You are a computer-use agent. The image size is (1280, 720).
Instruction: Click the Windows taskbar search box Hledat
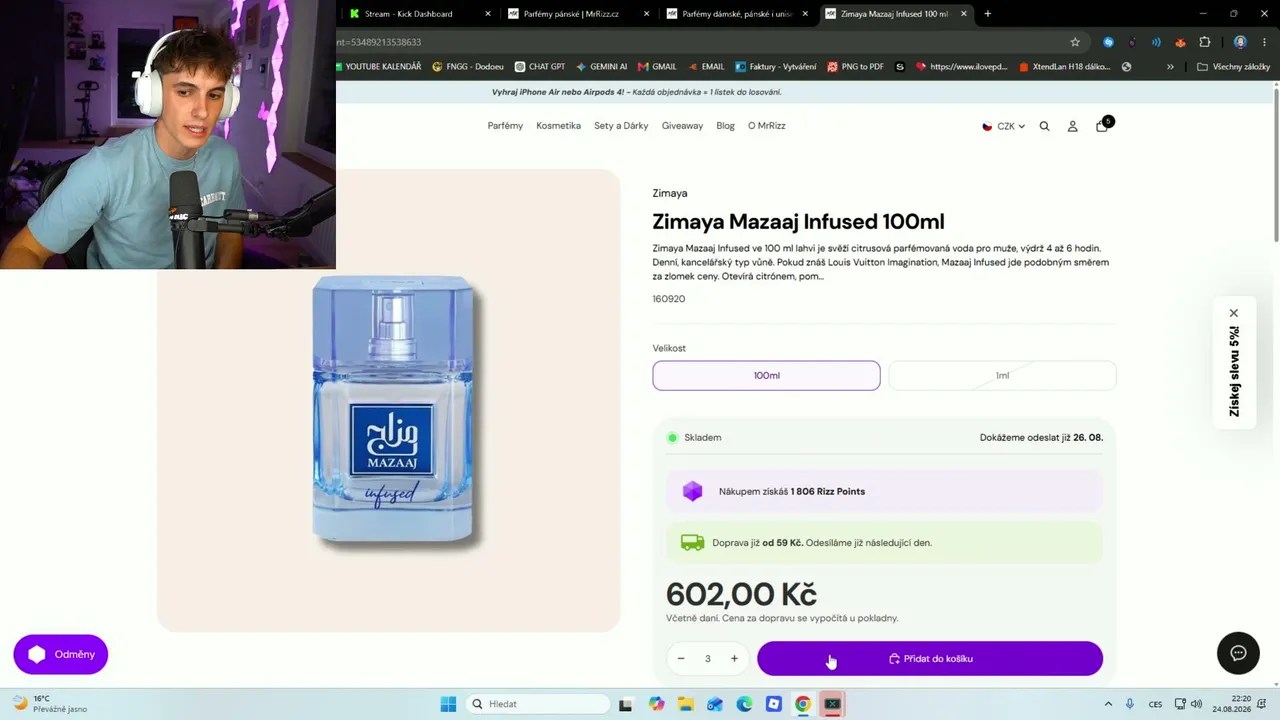(539, 704)
